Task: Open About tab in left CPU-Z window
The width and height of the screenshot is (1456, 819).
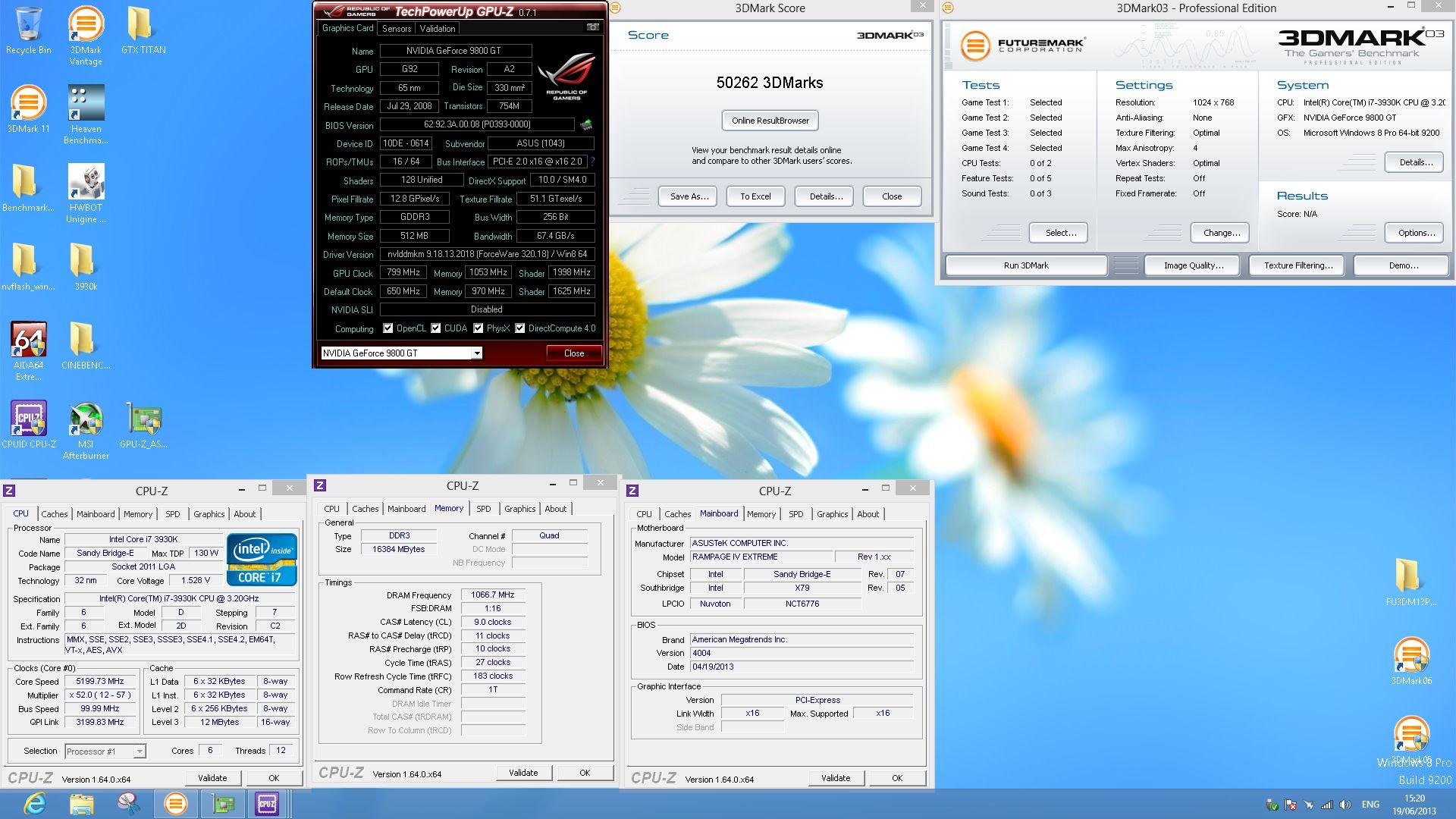Action: click(244, 514)
